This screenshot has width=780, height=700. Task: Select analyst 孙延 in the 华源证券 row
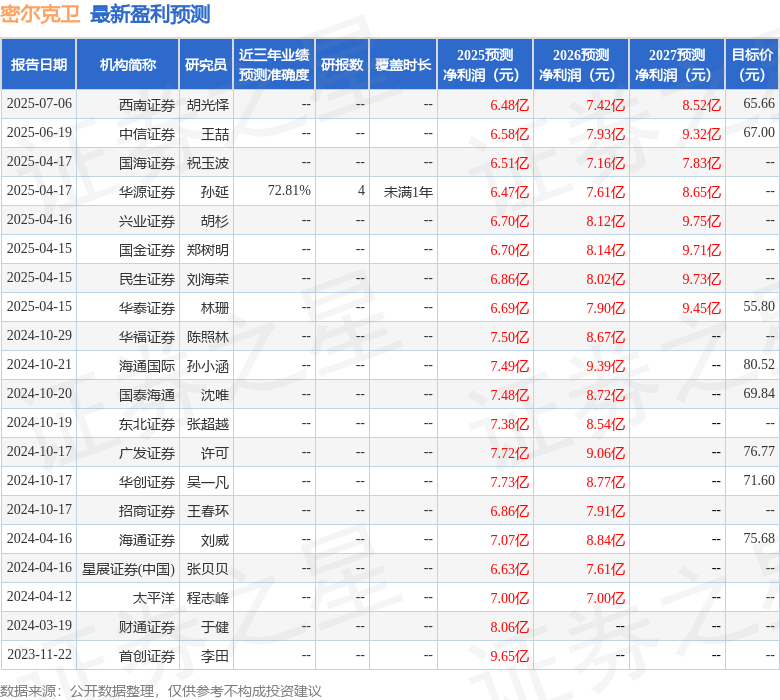click(214, 191)
